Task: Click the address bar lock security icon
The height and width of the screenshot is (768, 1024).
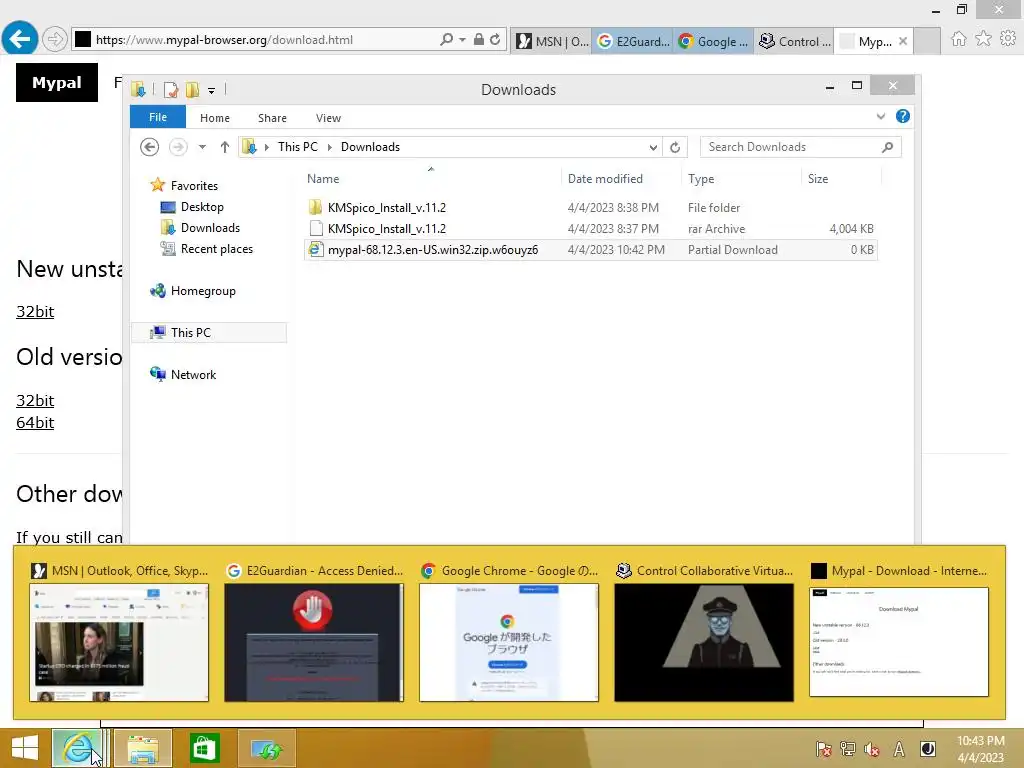Action: [479, 39]
